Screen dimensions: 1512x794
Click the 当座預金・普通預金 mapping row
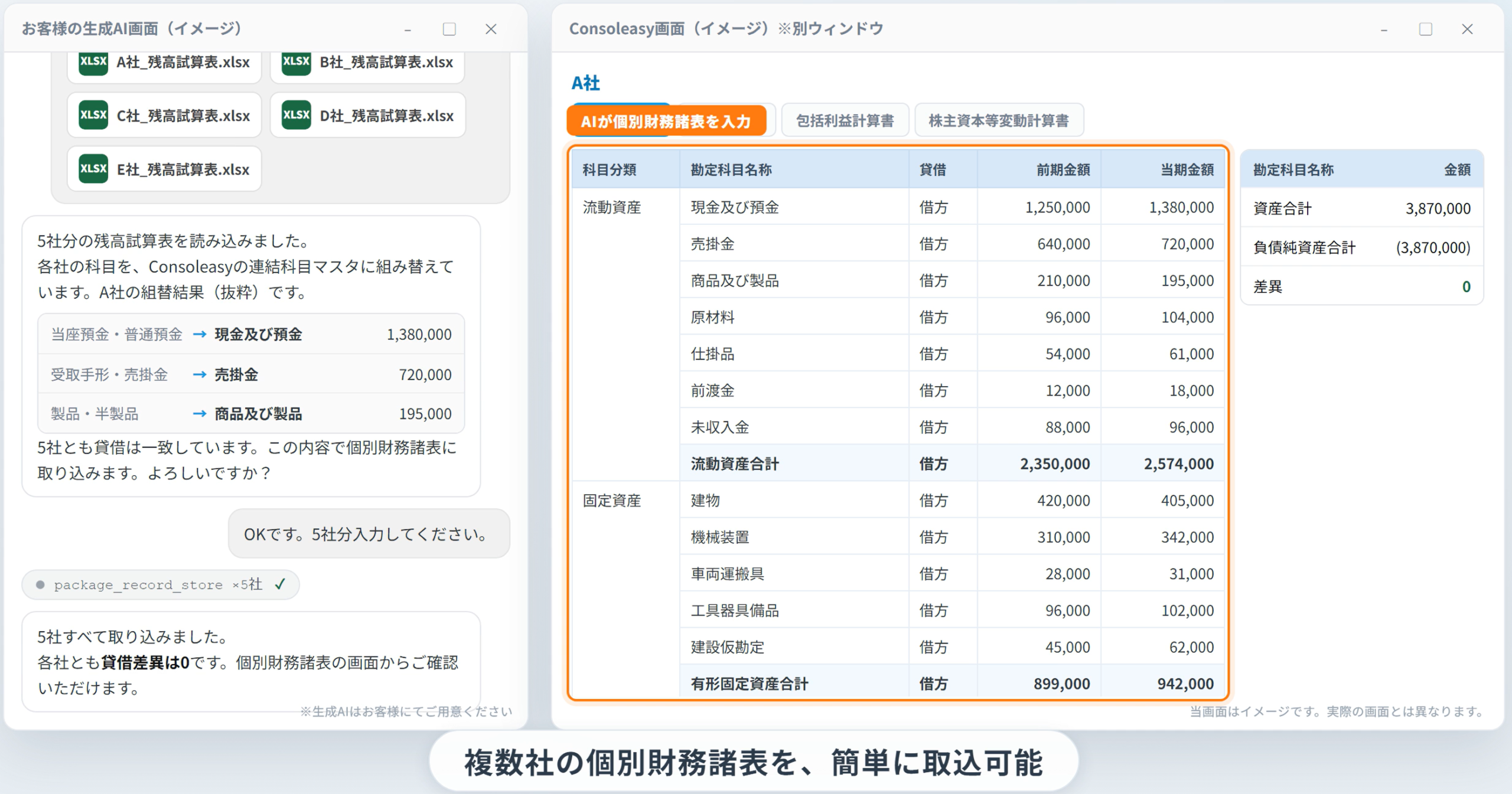coord(251,334)
